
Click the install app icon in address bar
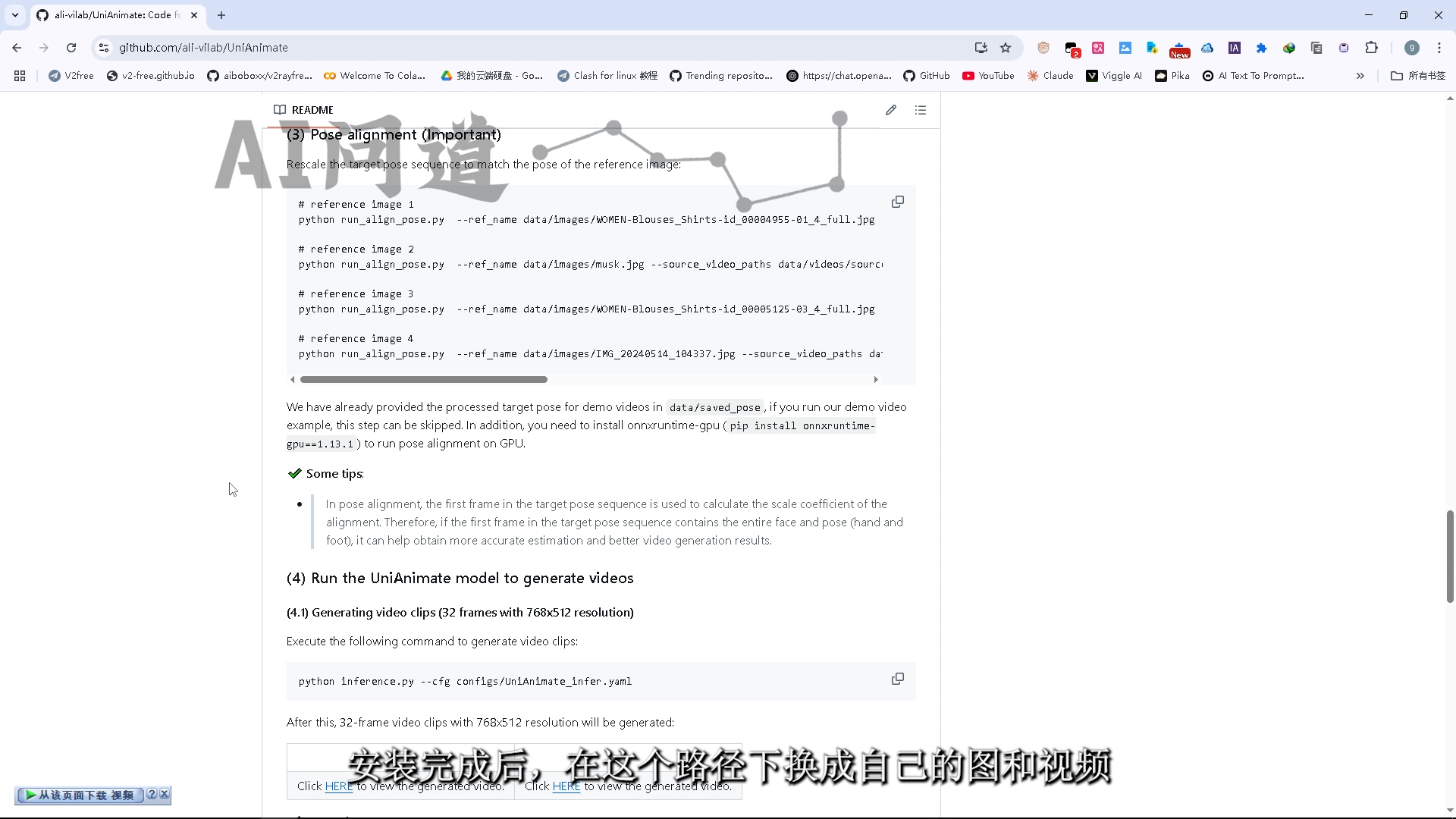coord(981,48)
